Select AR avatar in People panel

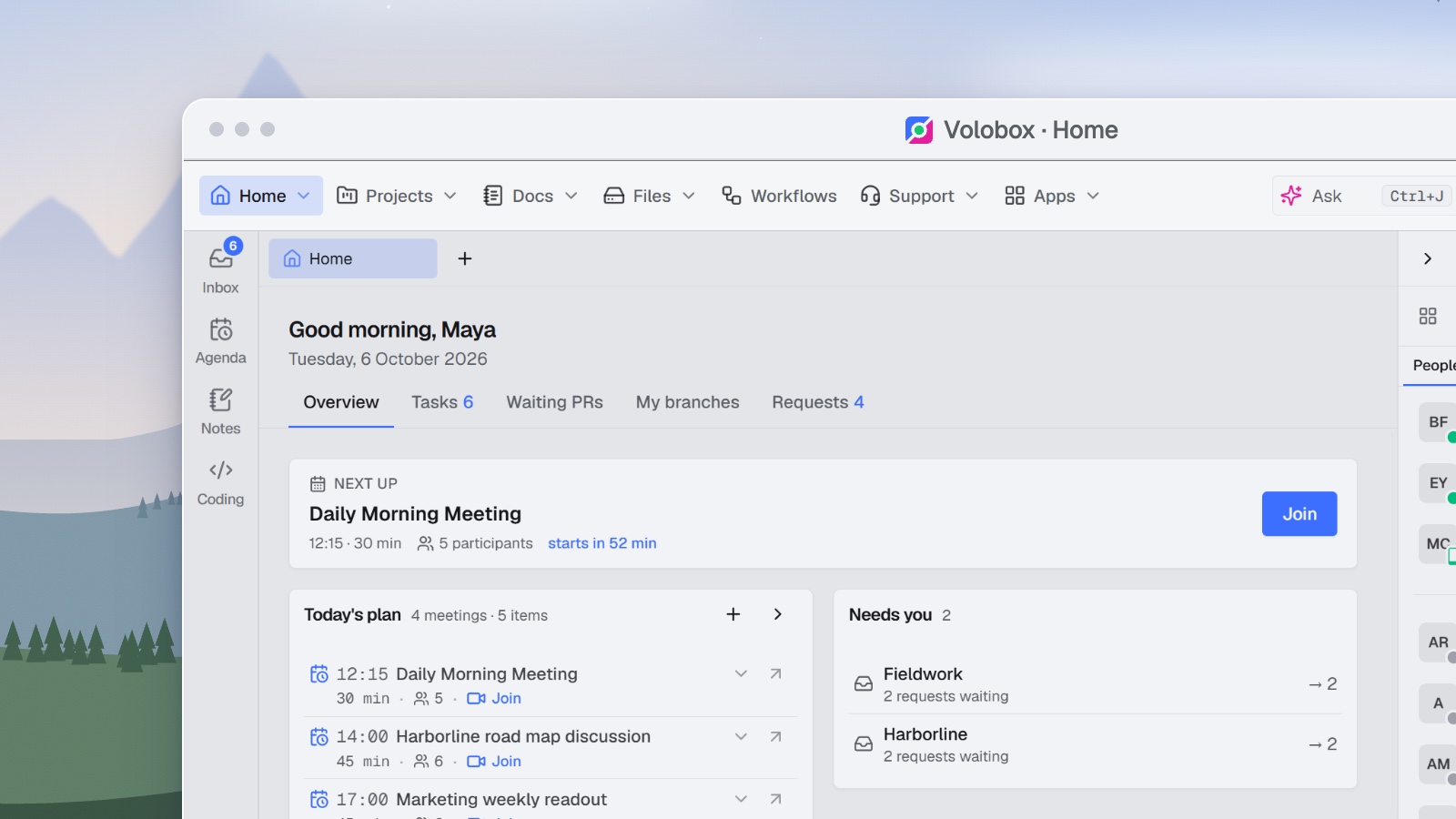(1438, 642)
